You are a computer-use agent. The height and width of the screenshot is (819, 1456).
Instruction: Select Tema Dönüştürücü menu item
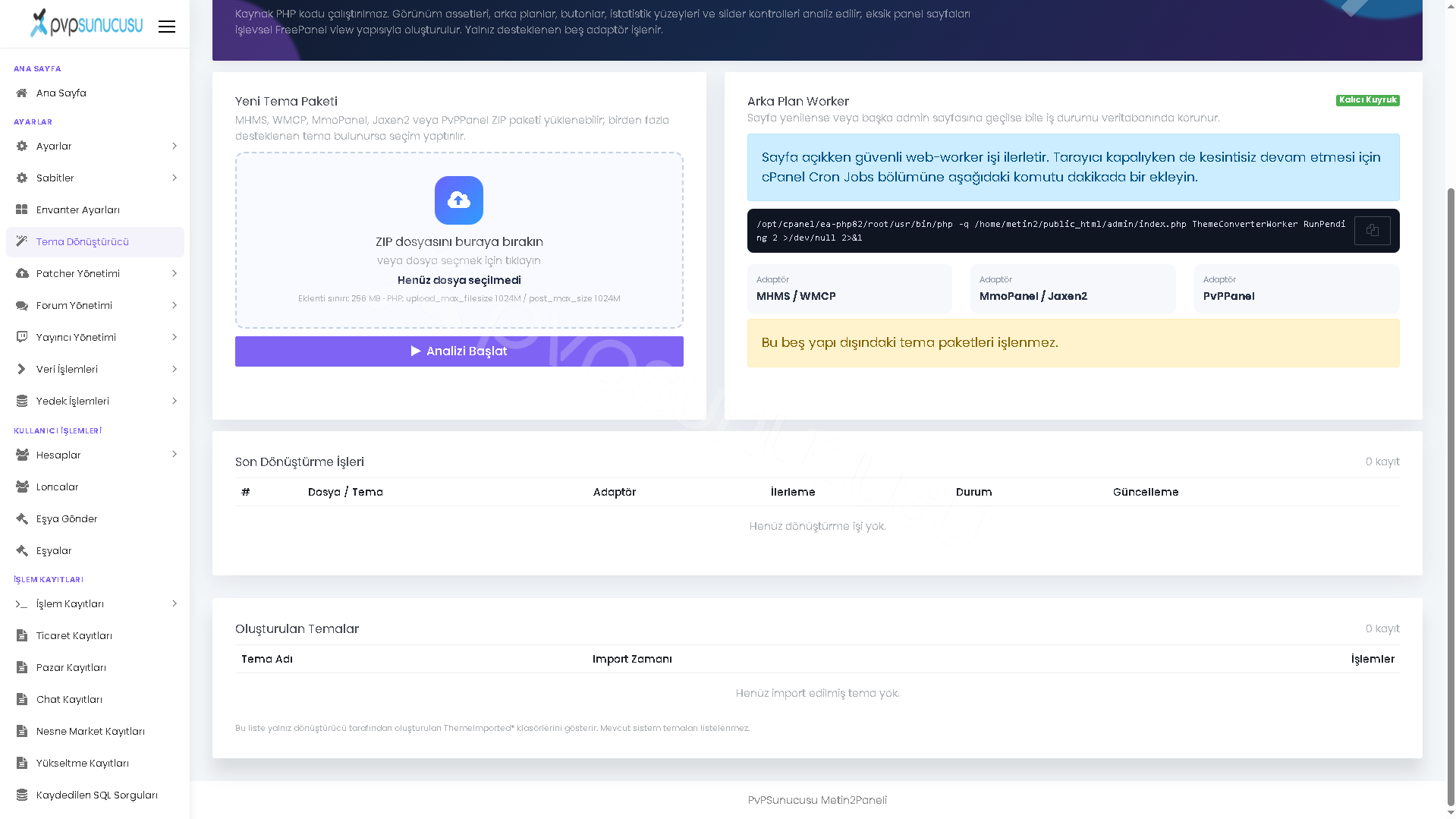coord(95,242)
